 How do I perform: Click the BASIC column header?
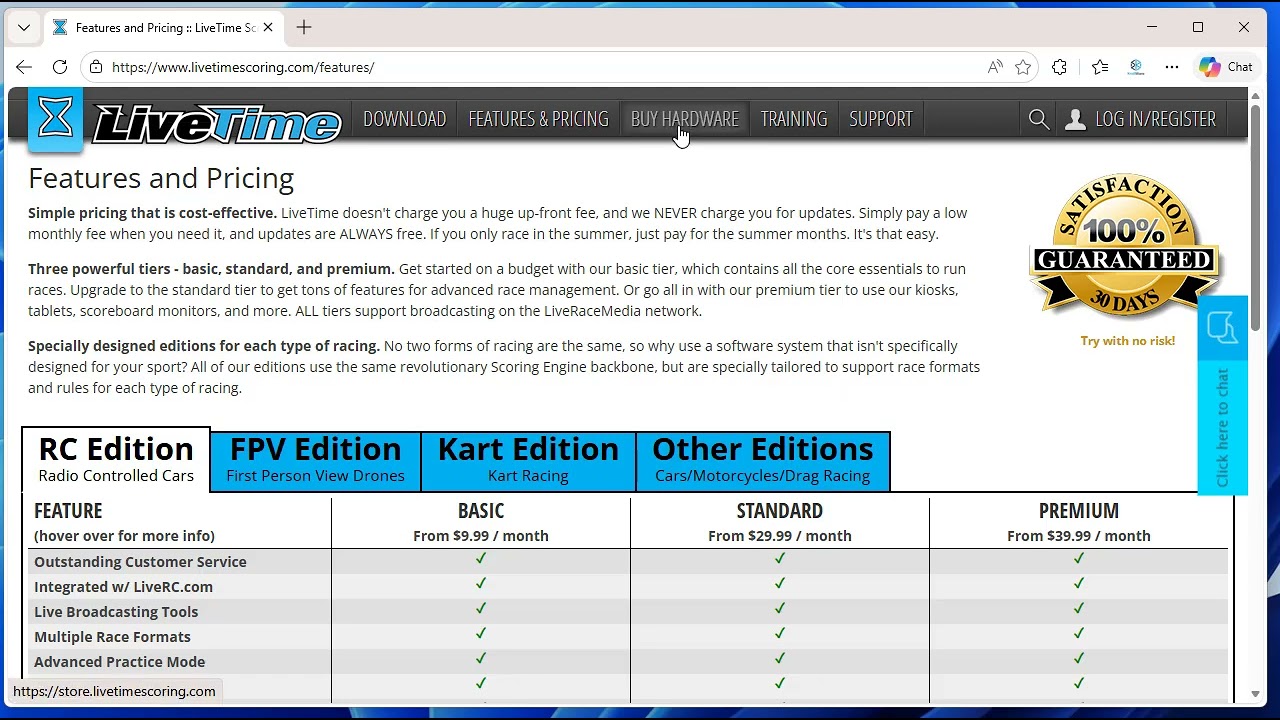[481, 511]
